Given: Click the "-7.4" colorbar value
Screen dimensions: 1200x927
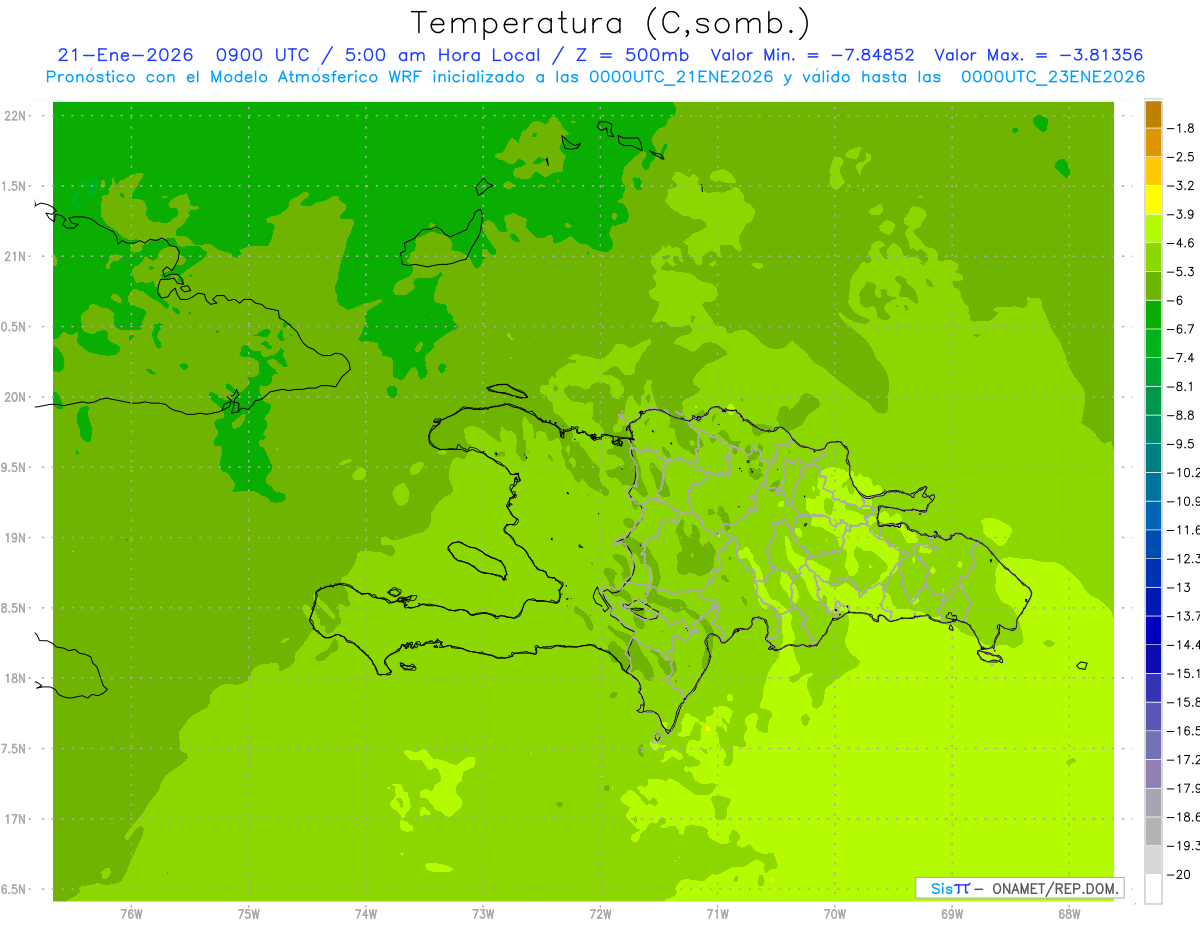Looking at the screenshot, I should (1181, 358).
